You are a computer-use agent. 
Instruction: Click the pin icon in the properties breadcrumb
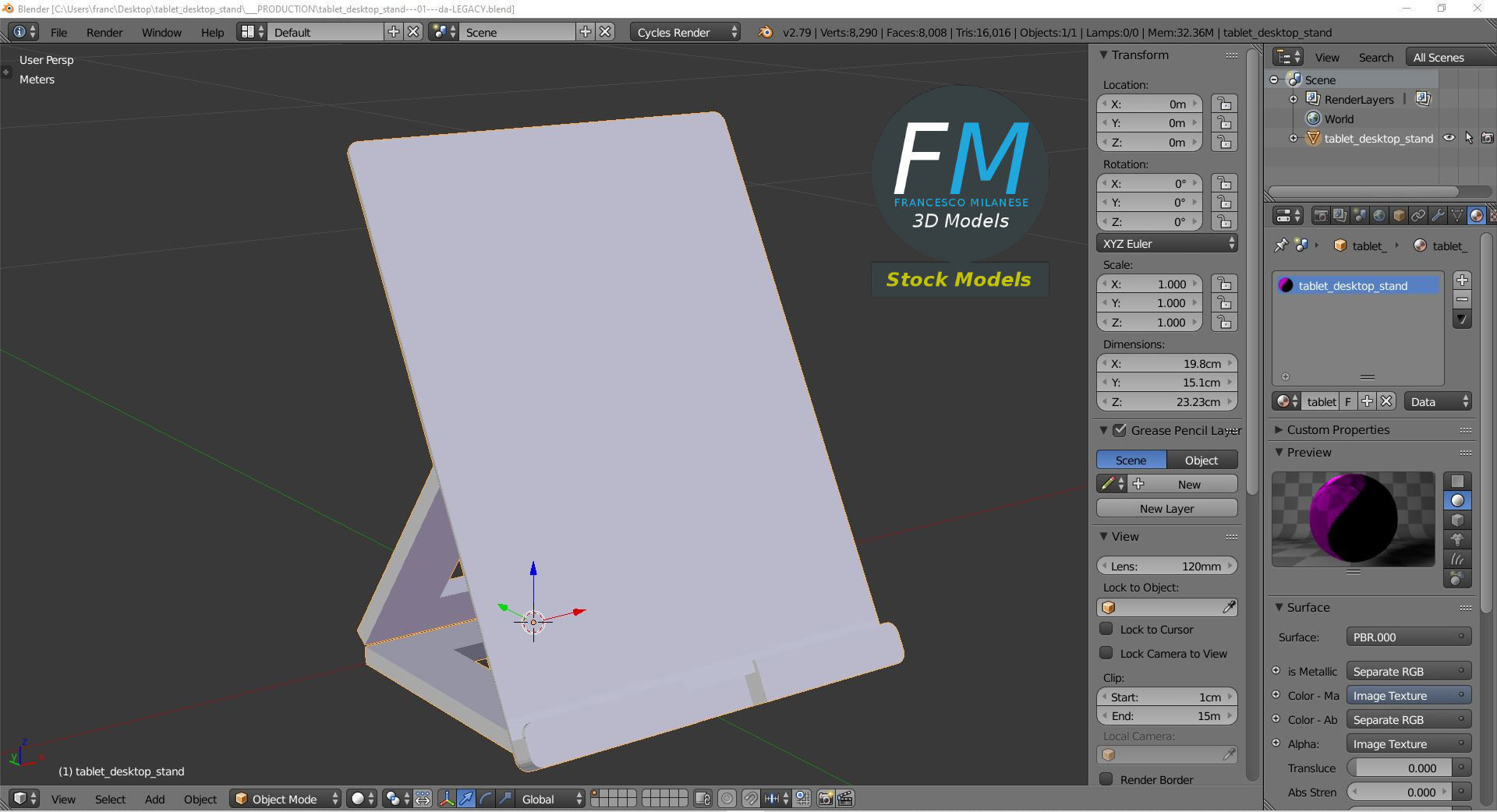[x=1280, y=245]
